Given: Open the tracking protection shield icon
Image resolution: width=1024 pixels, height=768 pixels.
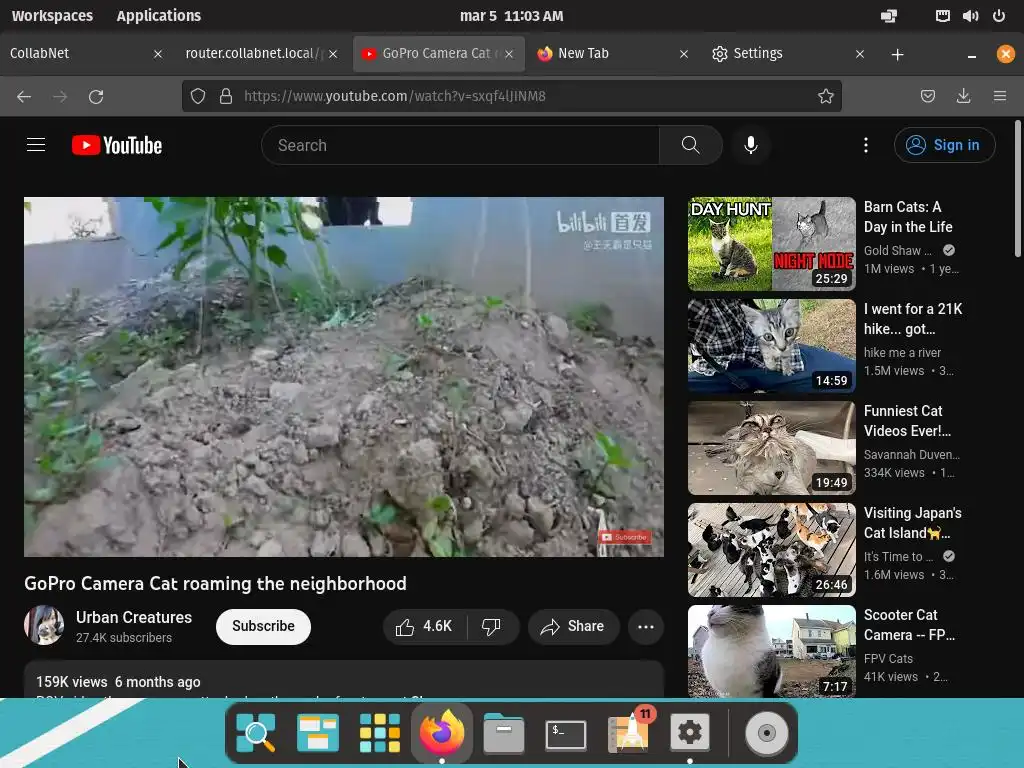Looking at the screenshot, I should [x=198, y=97].
